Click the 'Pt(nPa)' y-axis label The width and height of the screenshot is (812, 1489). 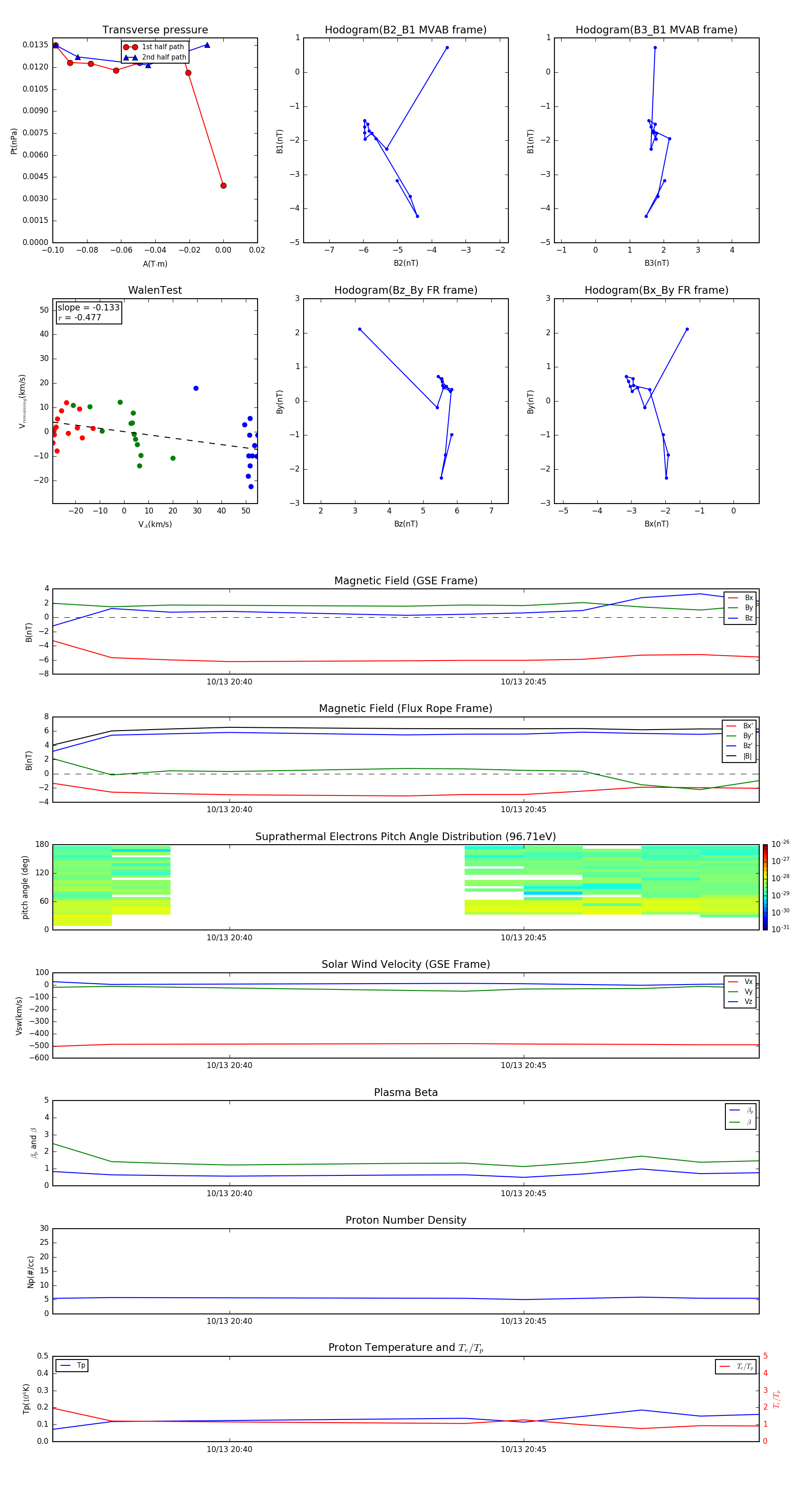click(14, 141)
